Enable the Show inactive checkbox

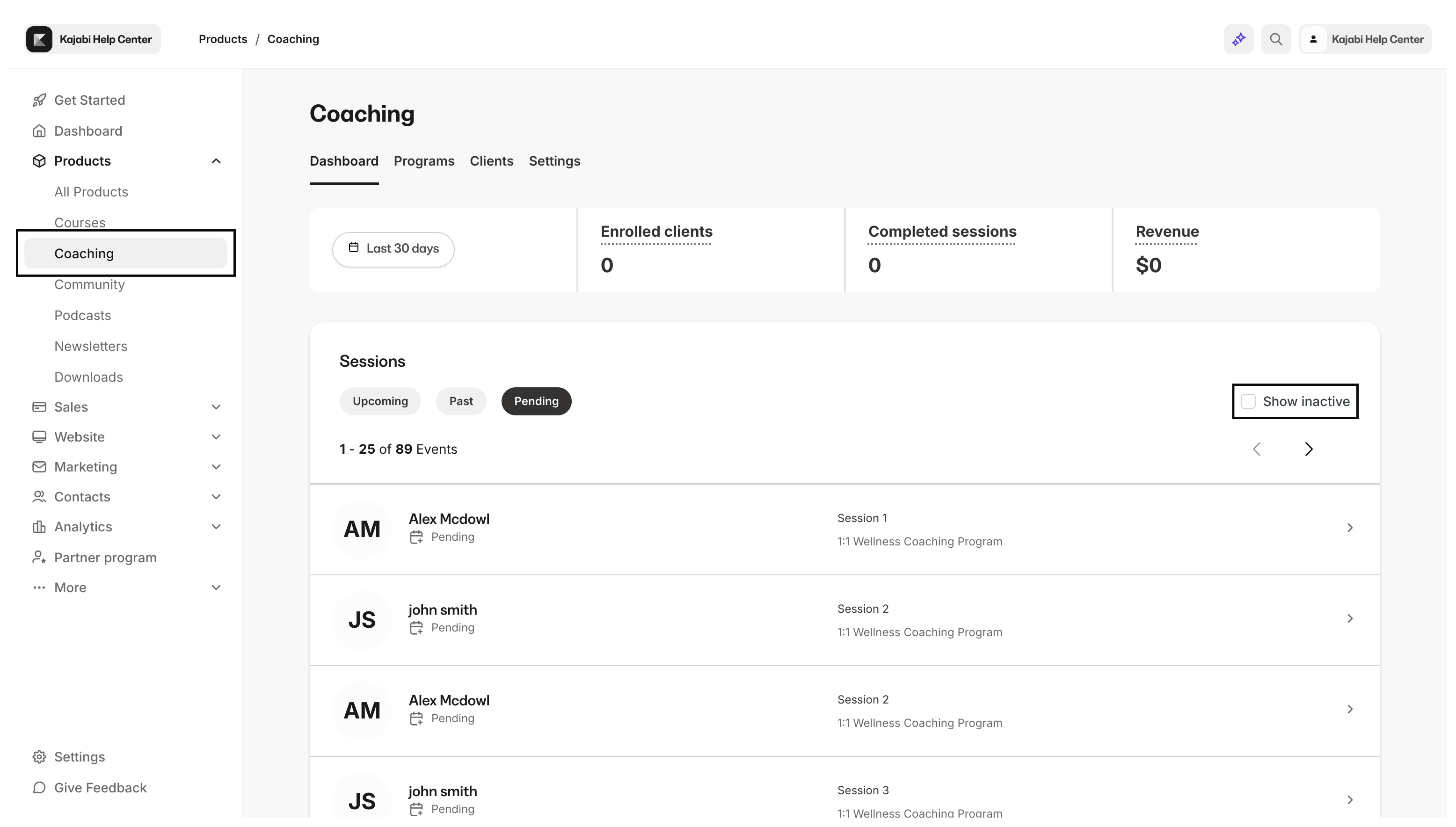click(1247, 401)
